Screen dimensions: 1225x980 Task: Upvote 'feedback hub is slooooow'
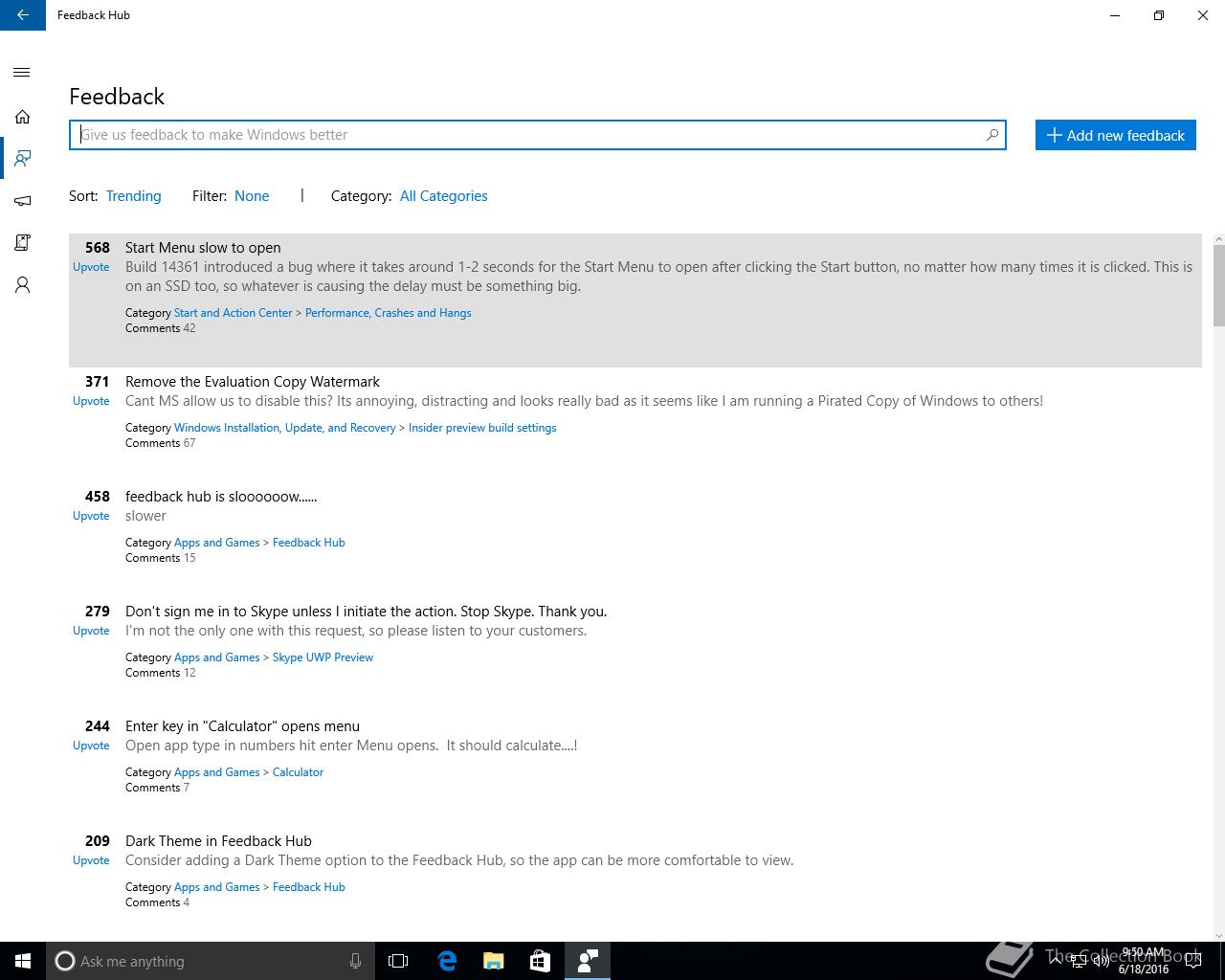pos(91,516)
